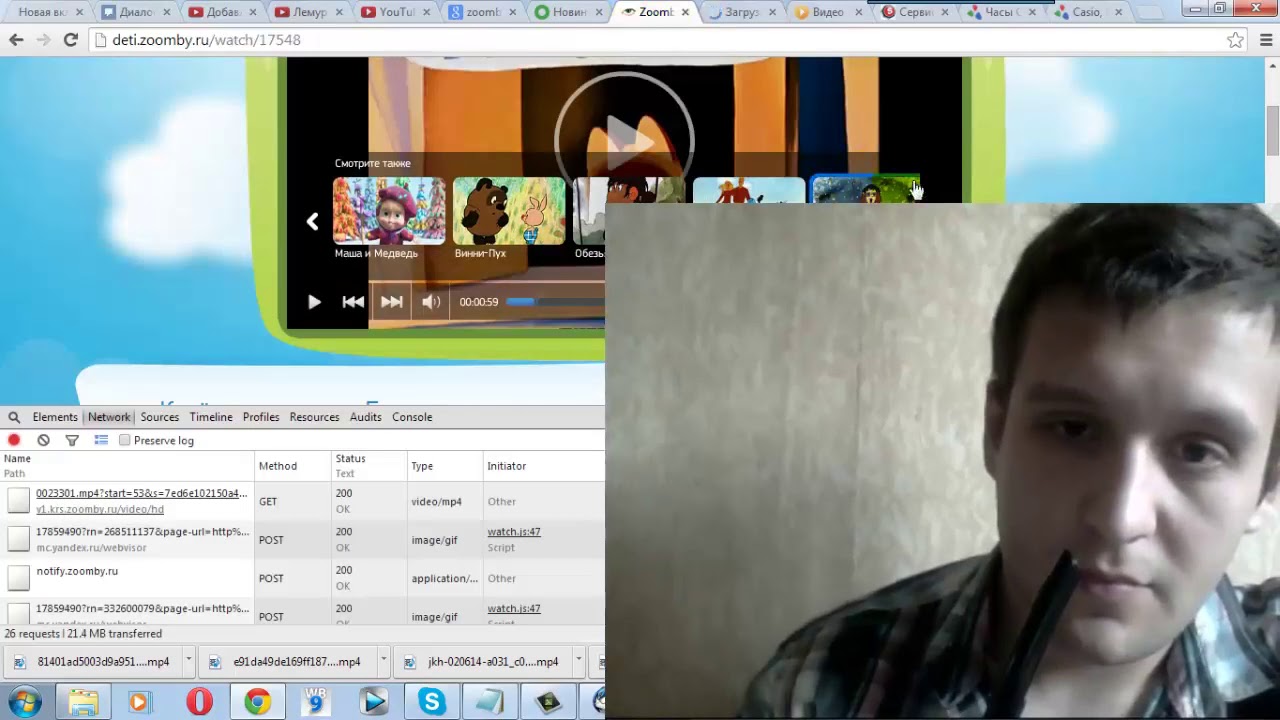The image size is (1280, 720).
Task: Click 26 requests transferred summary text
Action: tap(83, 634)
